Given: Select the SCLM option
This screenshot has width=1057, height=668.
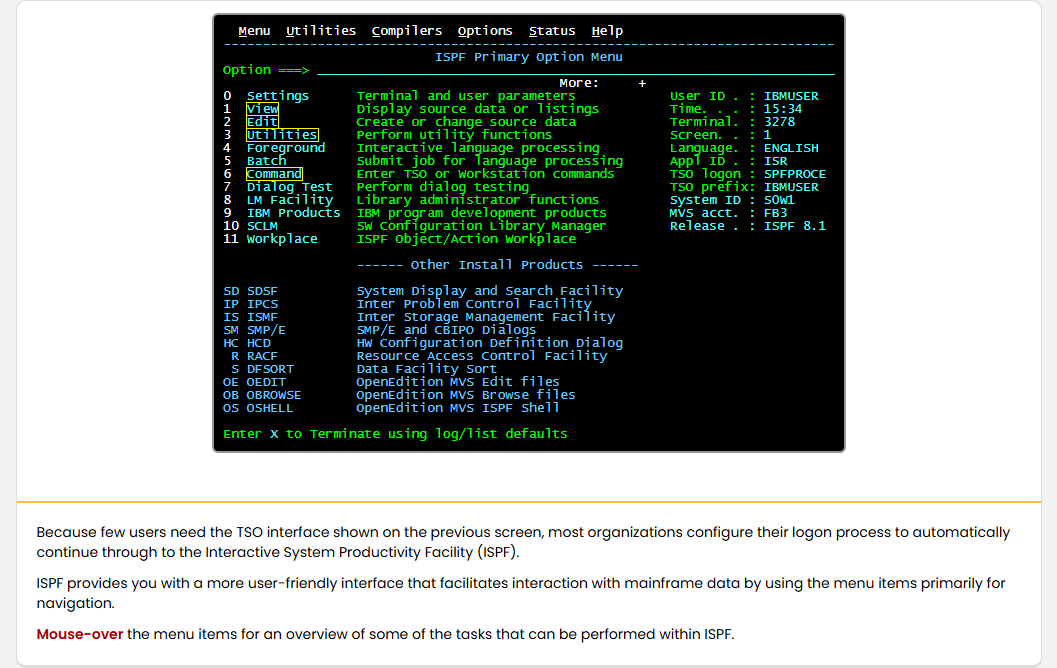Looking at the screenshot, I should coord(262,226).
